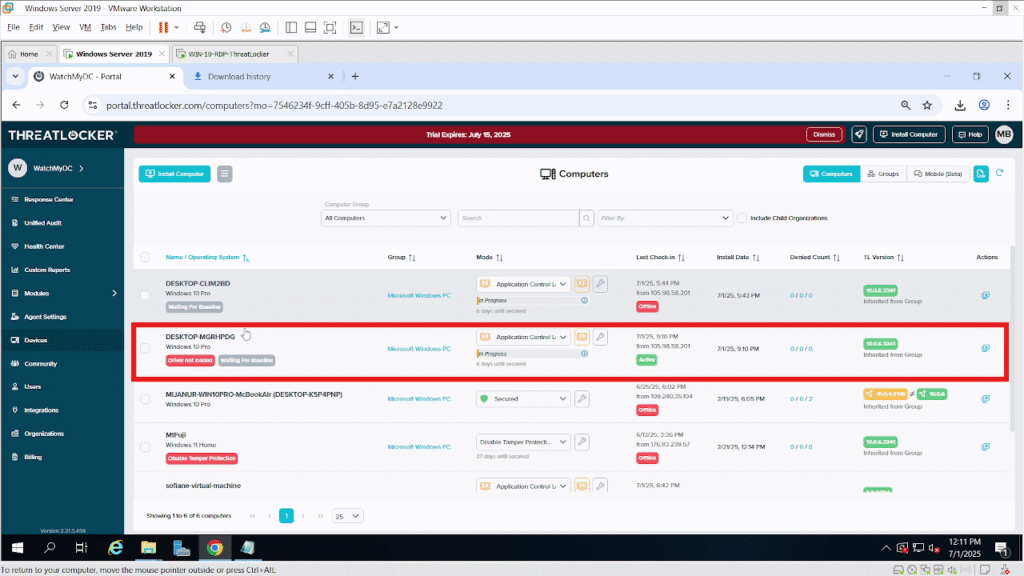Screen dimensions: 1024x576
Task: Switch to Groups tab
Action: (x=883, y=174)
